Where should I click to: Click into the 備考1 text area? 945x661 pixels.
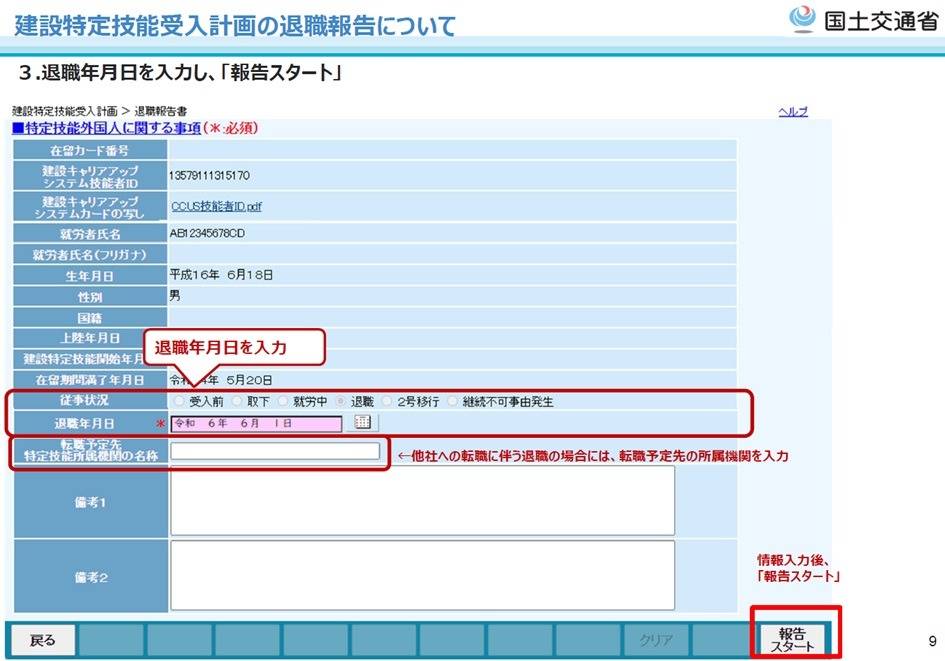422,500
